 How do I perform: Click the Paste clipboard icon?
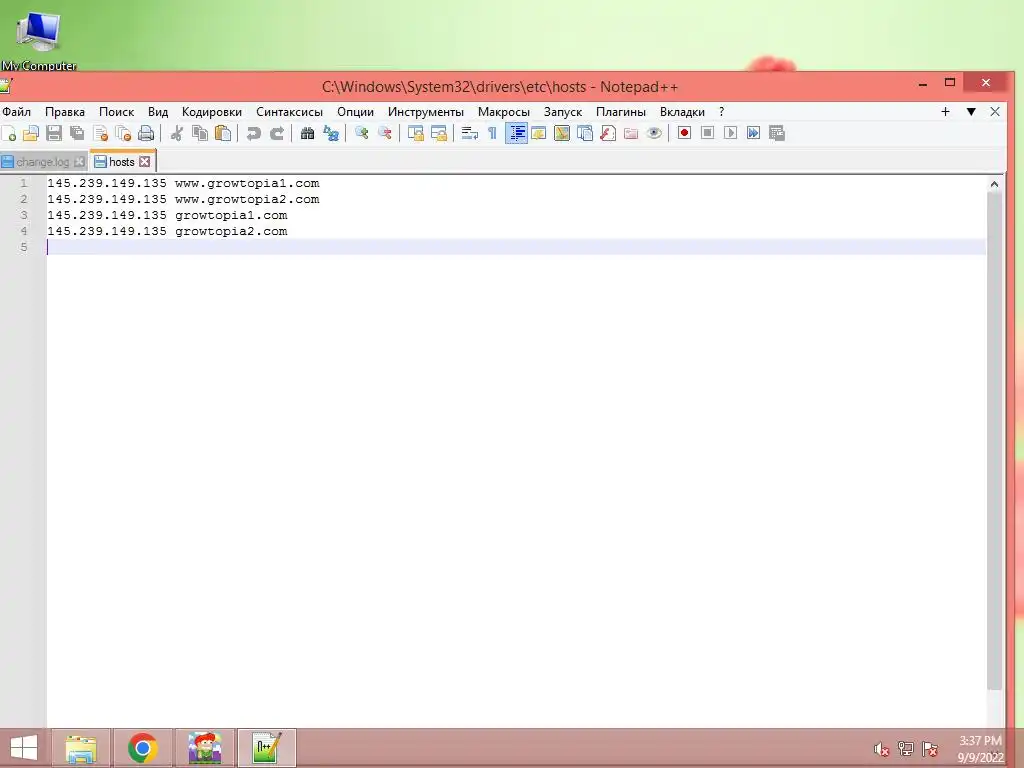click(x=223, y=133)
